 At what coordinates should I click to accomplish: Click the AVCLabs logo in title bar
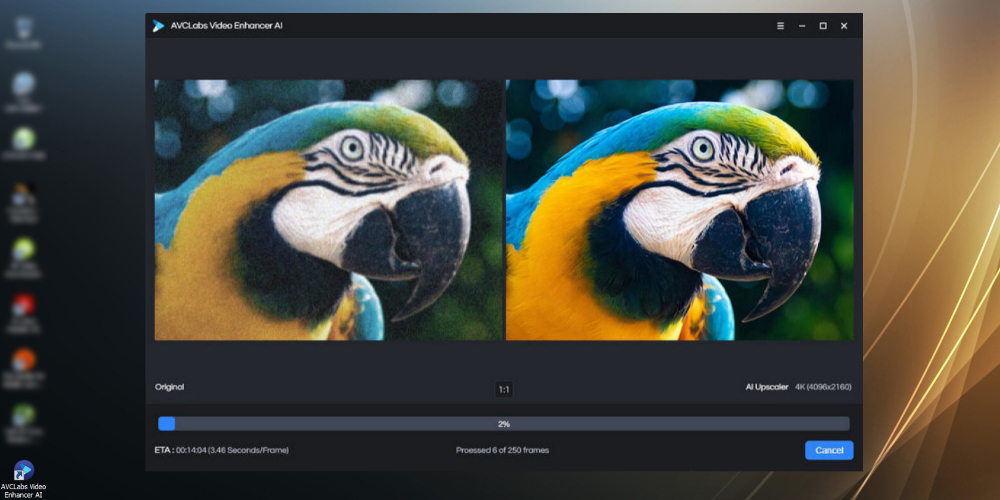[158, 26]
